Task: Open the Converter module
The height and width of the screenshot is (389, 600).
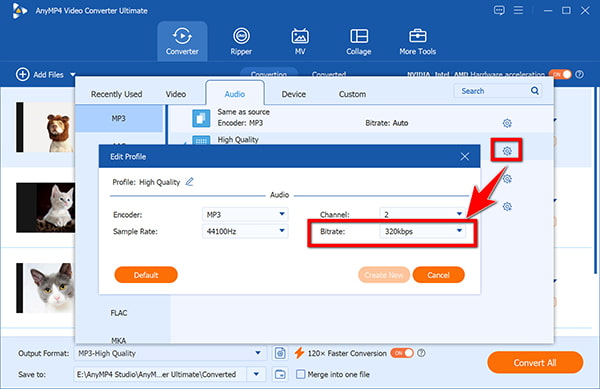Action: click(x=182, y=41)
